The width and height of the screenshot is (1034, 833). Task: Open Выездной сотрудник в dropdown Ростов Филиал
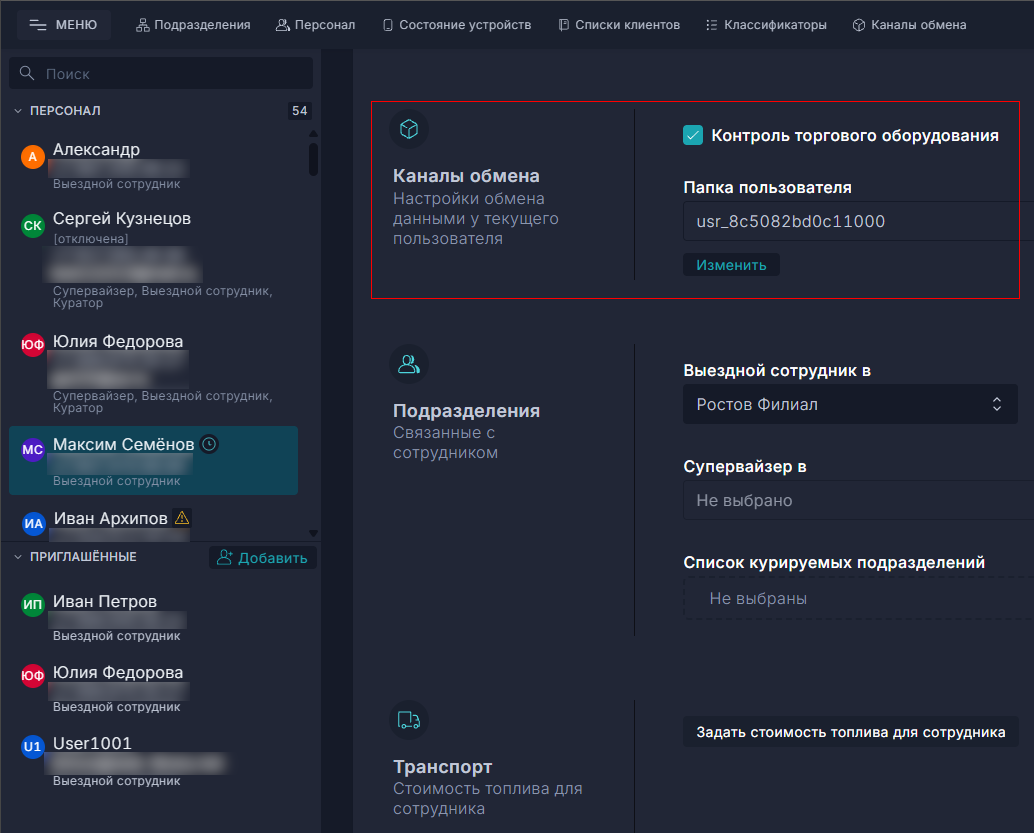click(851, 404)
